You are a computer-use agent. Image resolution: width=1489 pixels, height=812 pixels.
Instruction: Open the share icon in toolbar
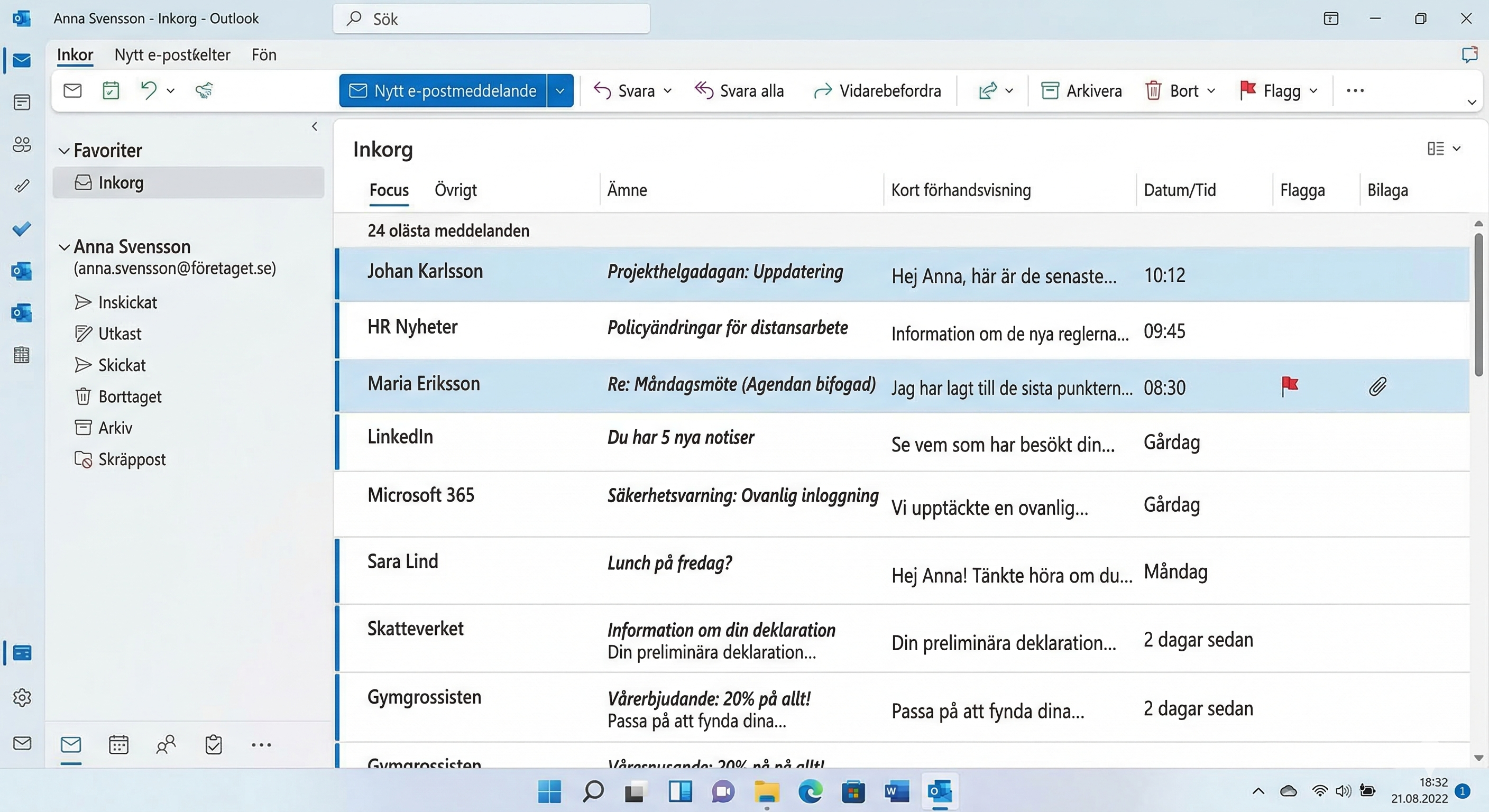tap(988, 91)
